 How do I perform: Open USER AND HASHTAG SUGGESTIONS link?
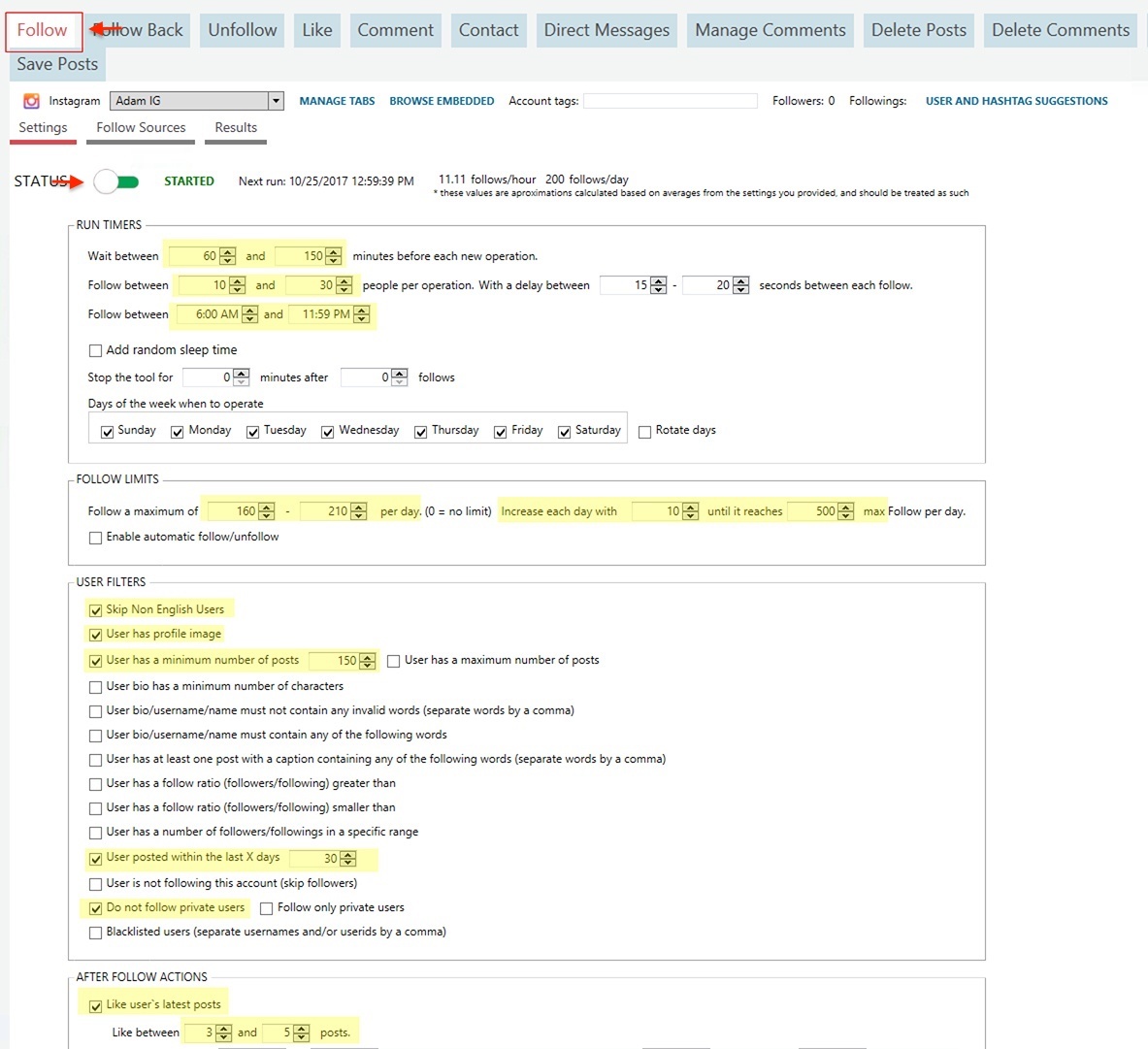pos(1016,101)
